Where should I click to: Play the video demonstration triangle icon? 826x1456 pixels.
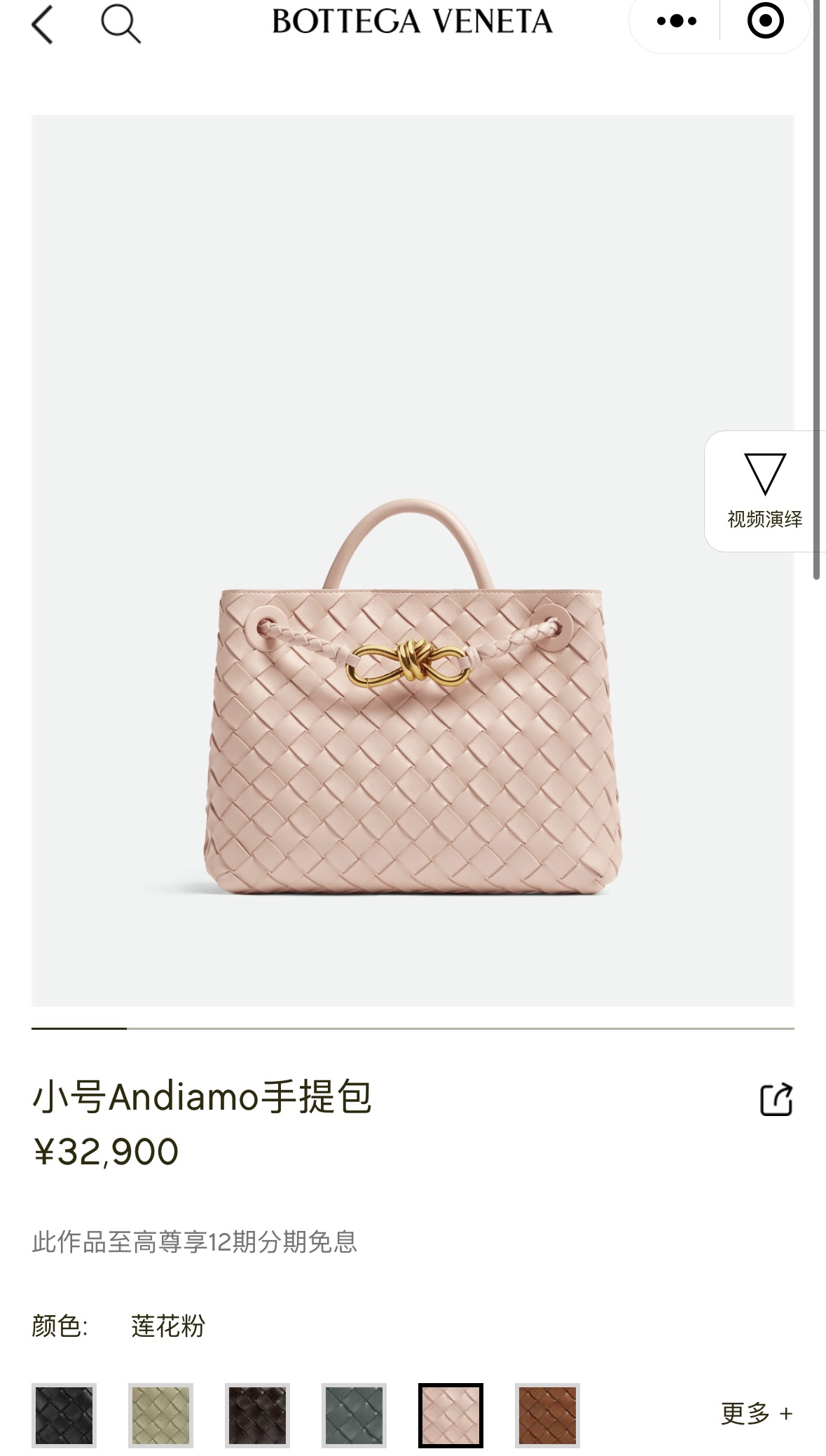(764, 474)
